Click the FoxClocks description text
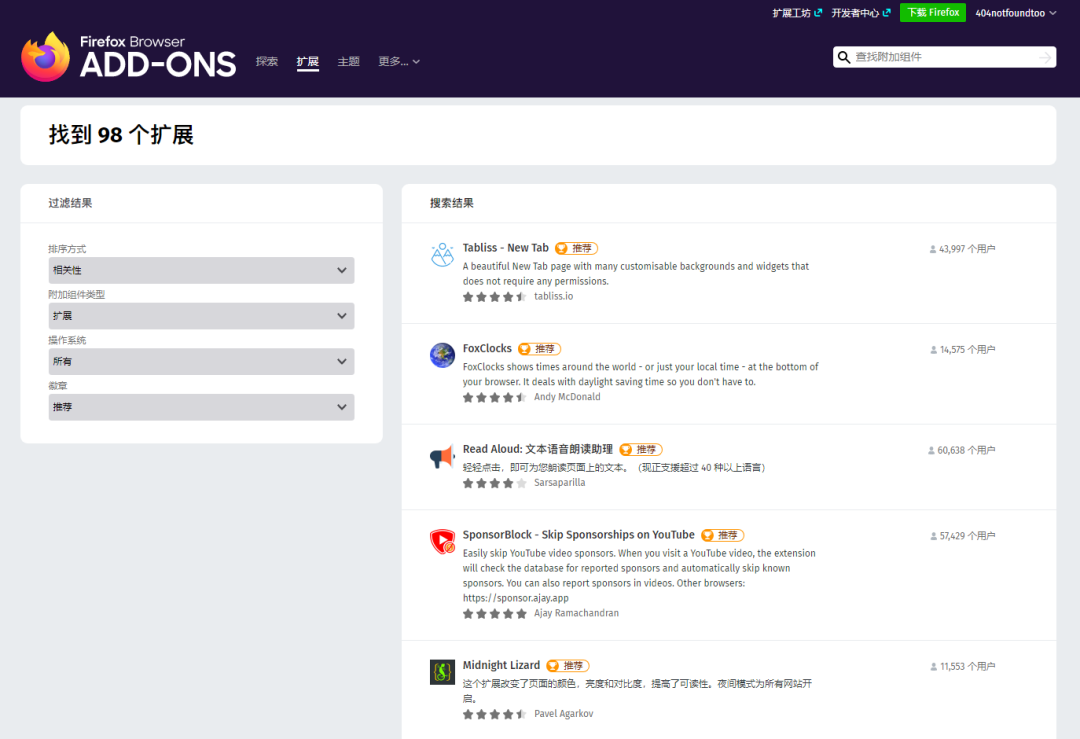Image resolution: width=1080 pixels, height=739 pixels. click(x=641, y=375)
